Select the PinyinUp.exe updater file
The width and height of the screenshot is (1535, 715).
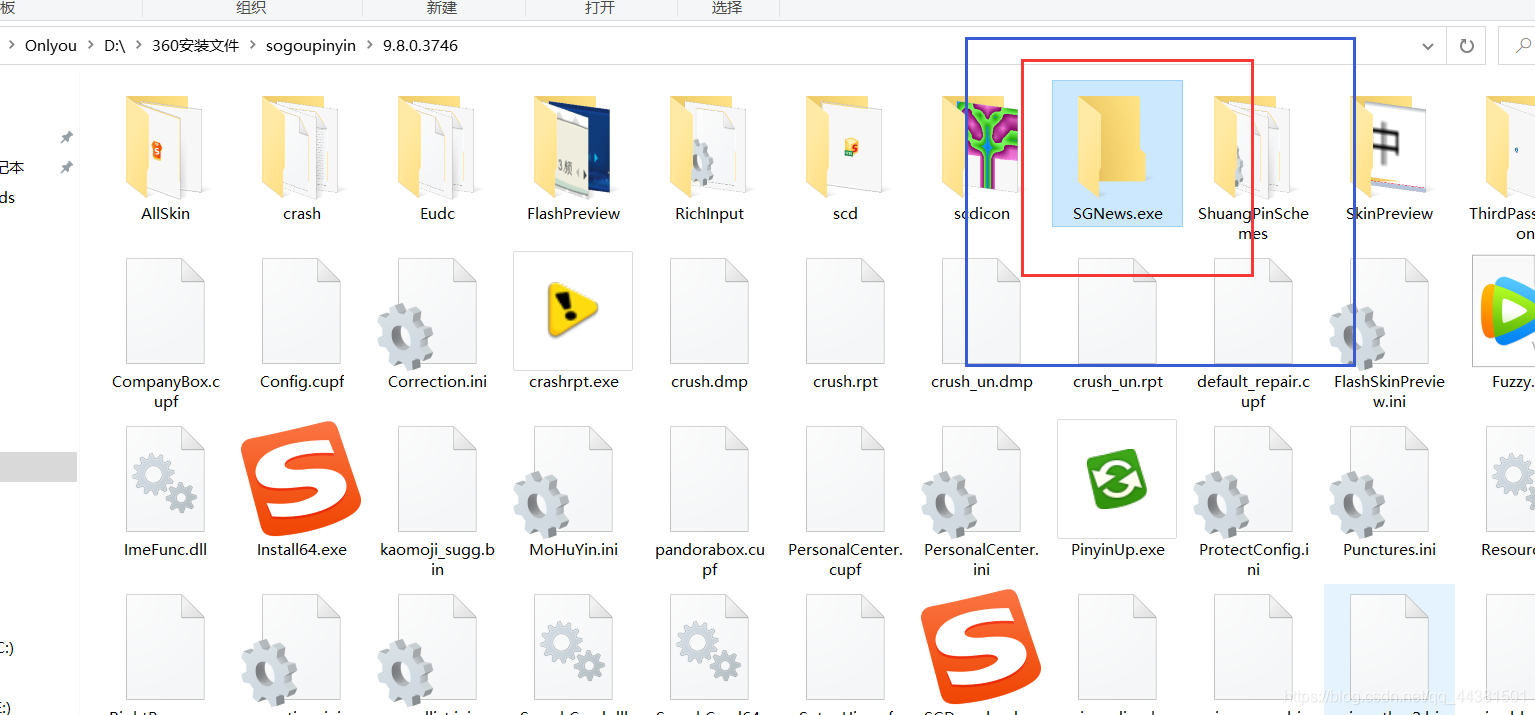(1117, 490)
